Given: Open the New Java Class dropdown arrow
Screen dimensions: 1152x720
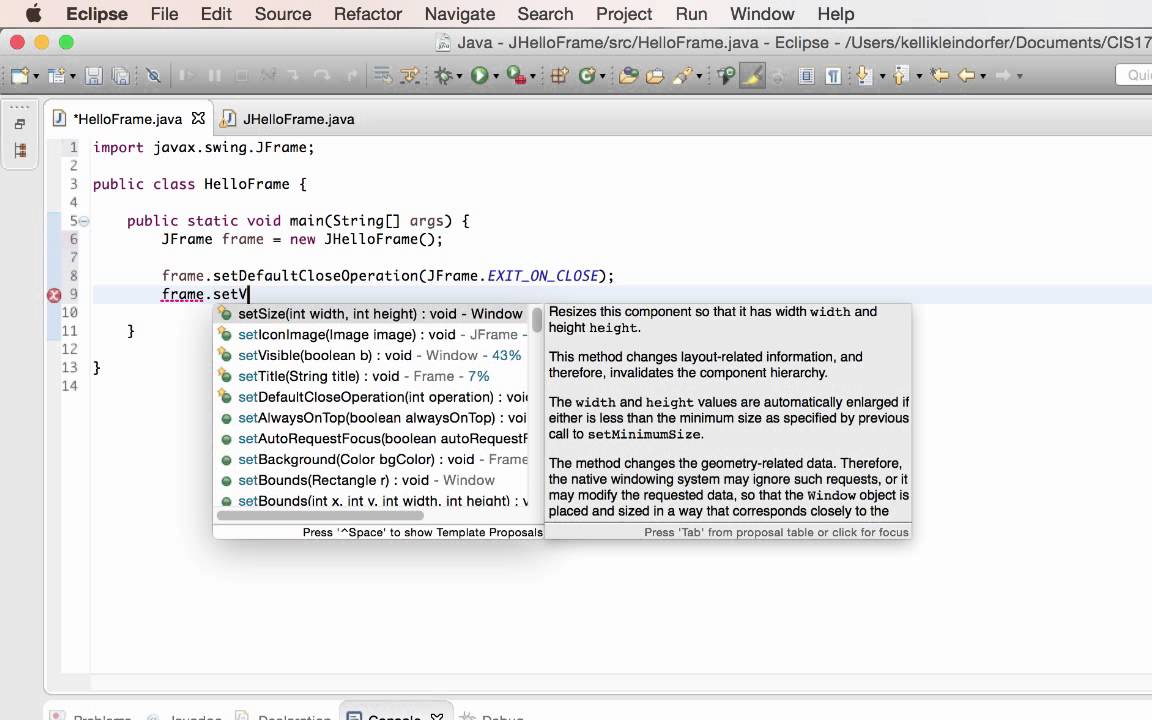Looking at the screenshot, I should coord(602,76).
